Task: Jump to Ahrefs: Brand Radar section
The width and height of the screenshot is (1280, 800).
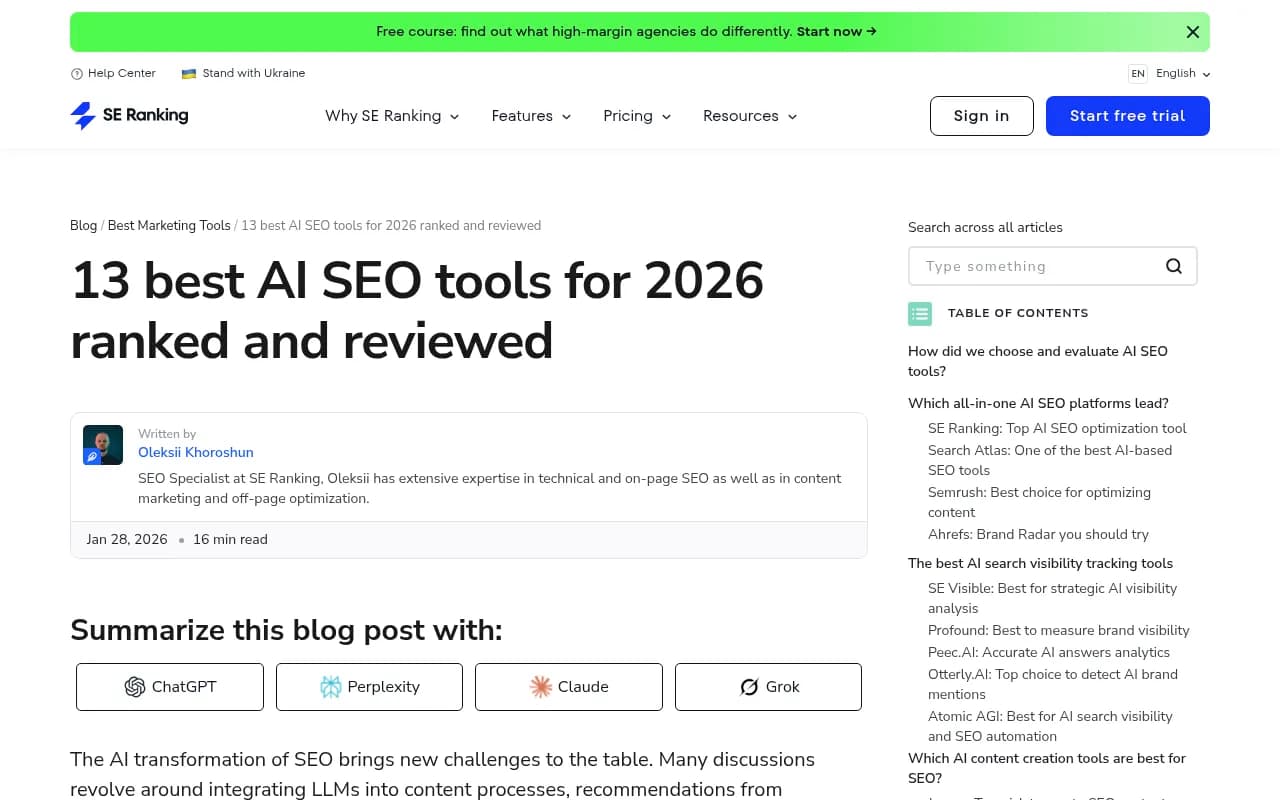Action: point(1038,535)
